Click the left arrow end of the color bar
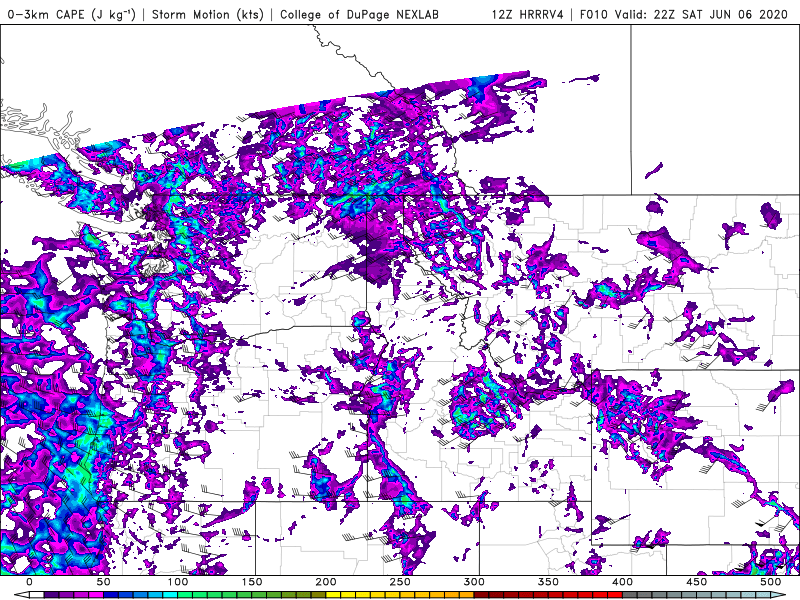Image resolution: width=800 pixels, height=600 pixels. point(22,594)
